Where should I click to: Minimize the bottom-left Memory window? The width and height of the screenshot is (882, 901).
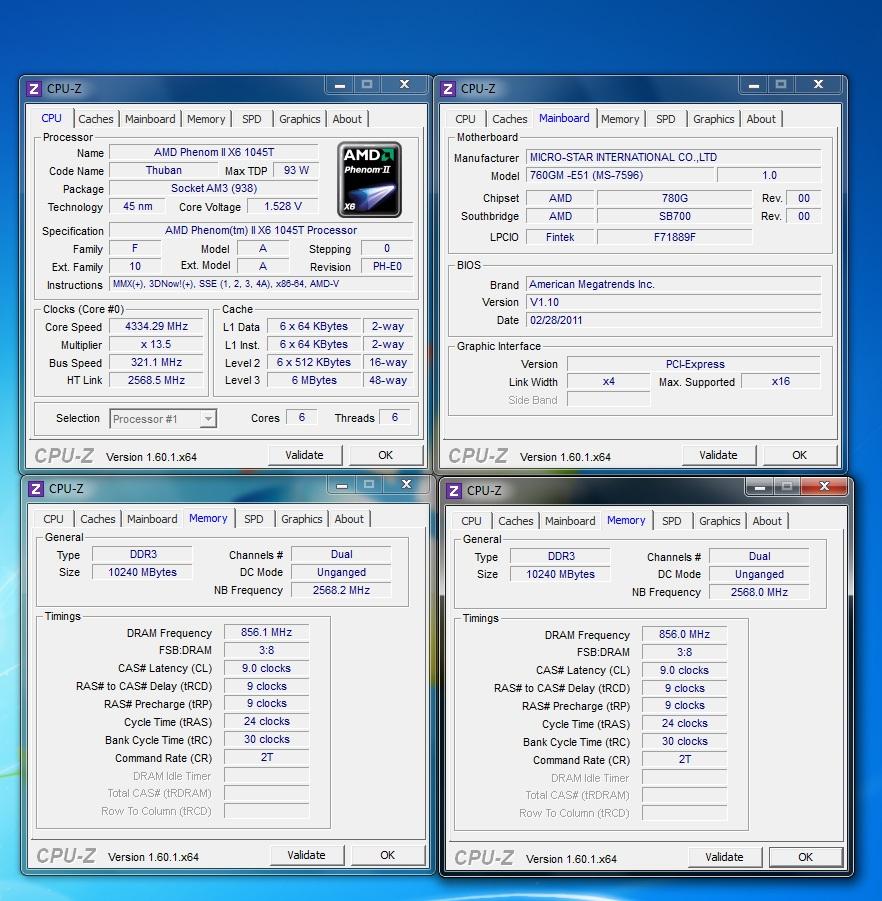coord(341,486)
